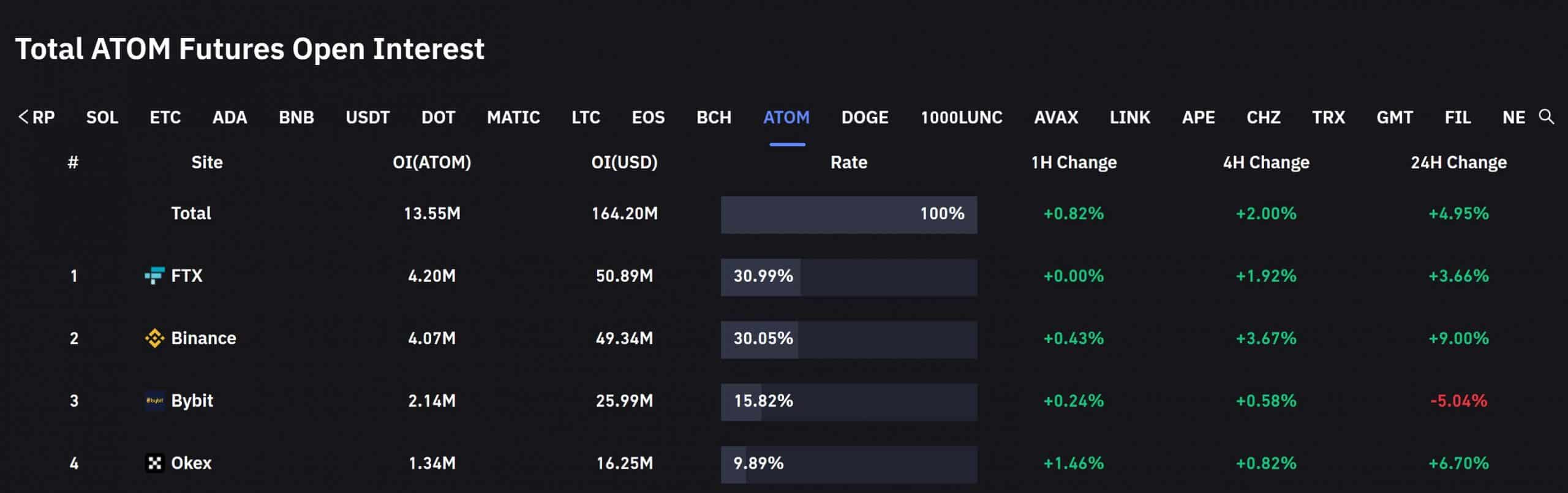Select the DOGE coin tab

[x=864, y=117]
